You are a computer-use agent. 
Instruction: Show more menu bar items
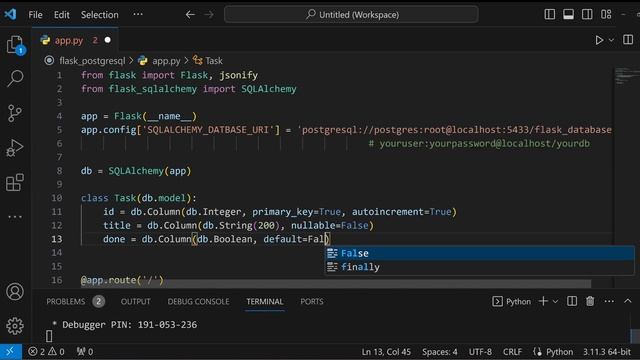pos(138,14)
